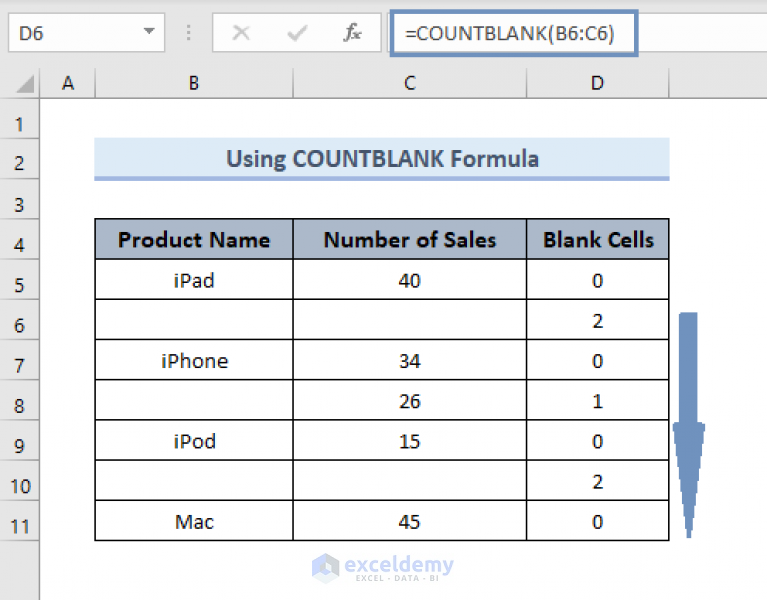
Task: Select the blank cell count 2 in row 10
Action: tap(598, 481)
